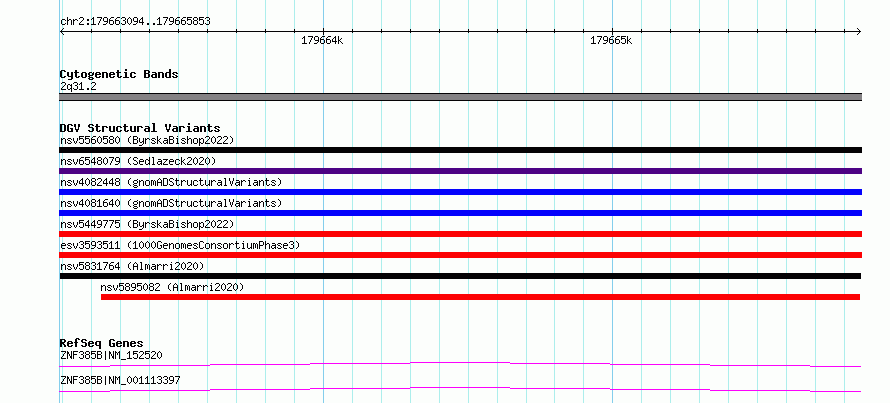This screenshot has height=403, width=890.
Task: Select the black nsv5560580 variant bar
Action: pyautogui.click(x=460, y=150)
